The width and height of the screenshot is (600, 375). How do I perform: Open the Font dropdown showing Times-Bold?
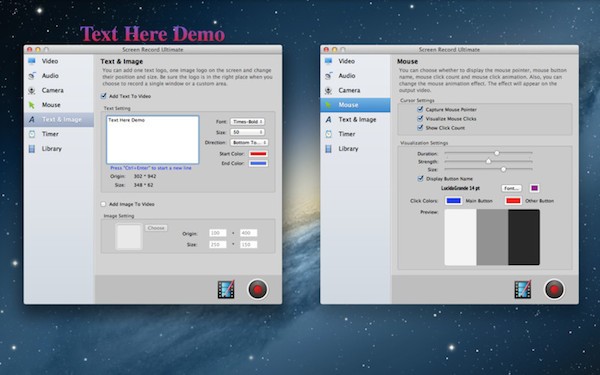[247, 121]
